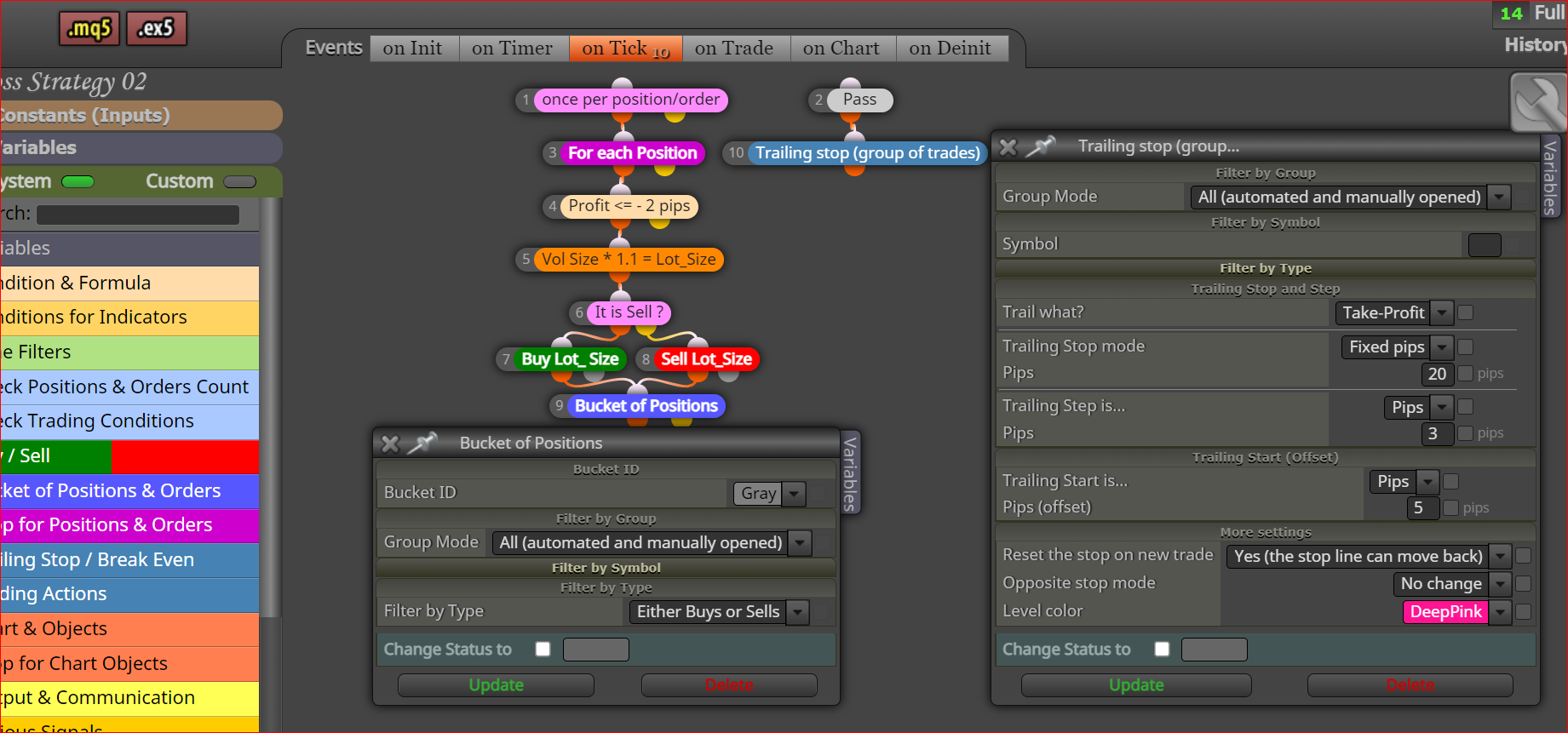This screenshot has height=733, width=1568.
Task: Select the 'Buy Lot_Size' block
Action: pyautogui.click(x=570, y=359)
